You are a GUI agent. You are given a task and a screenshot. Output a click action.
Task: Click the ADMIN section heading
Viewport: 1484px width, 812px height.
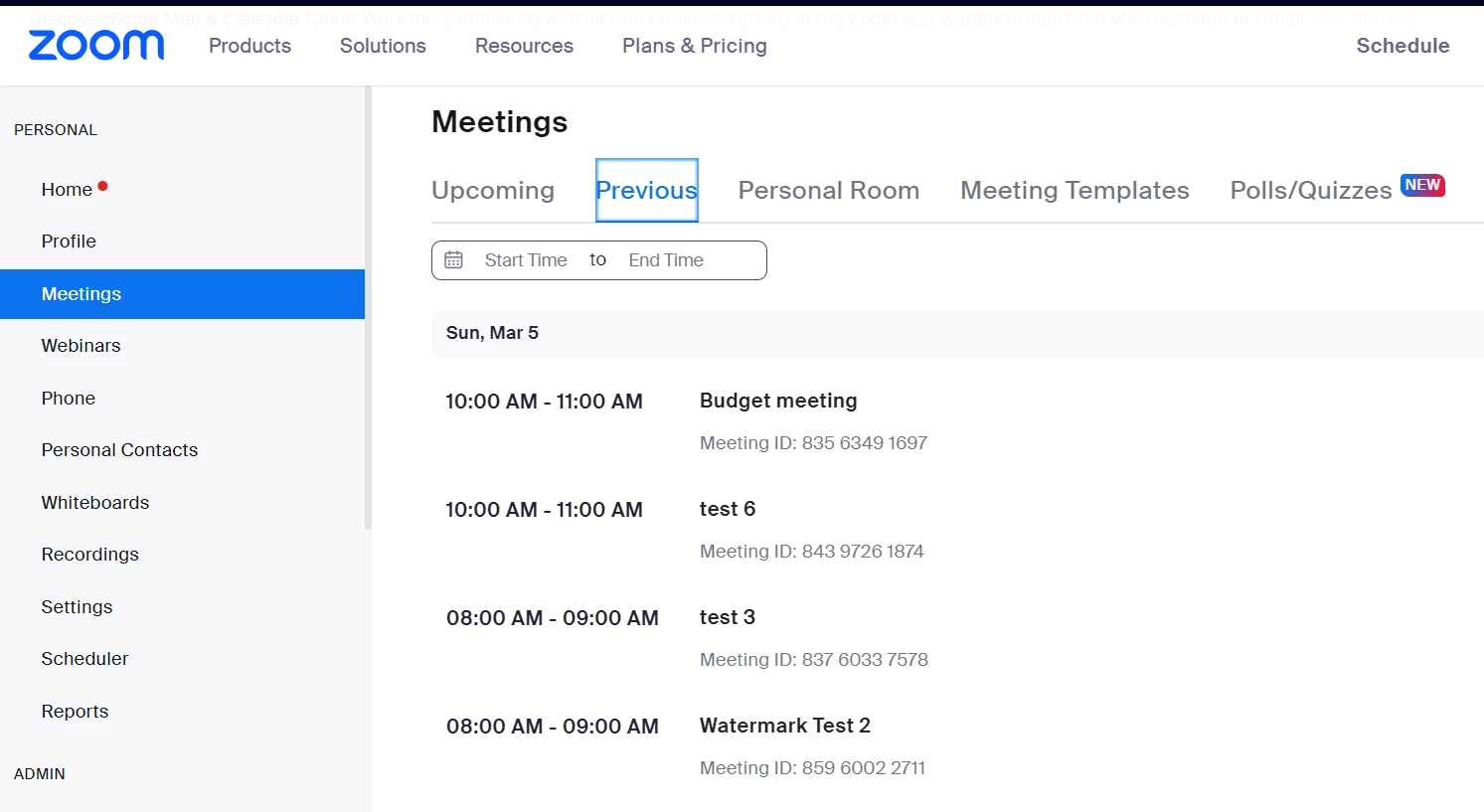[x=40, y=774]
